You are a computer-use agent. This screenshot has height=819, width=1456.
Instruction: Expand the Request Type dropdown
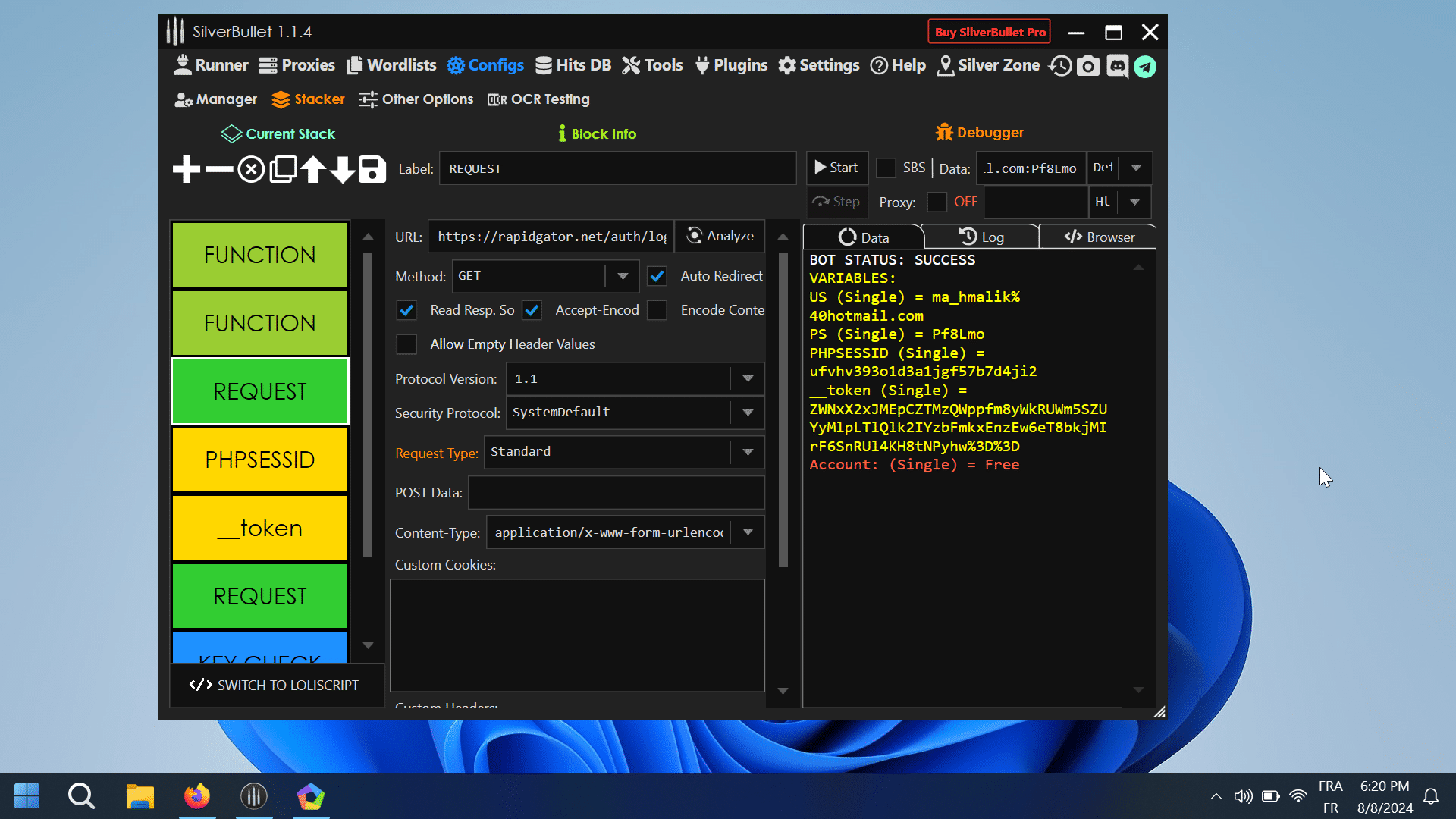pos(748,452)
